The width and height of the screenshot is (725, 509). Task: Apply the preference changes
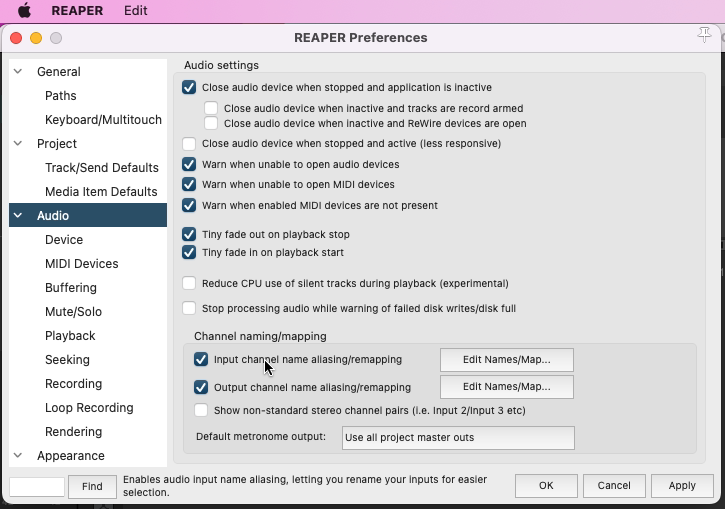pos(682,486)
